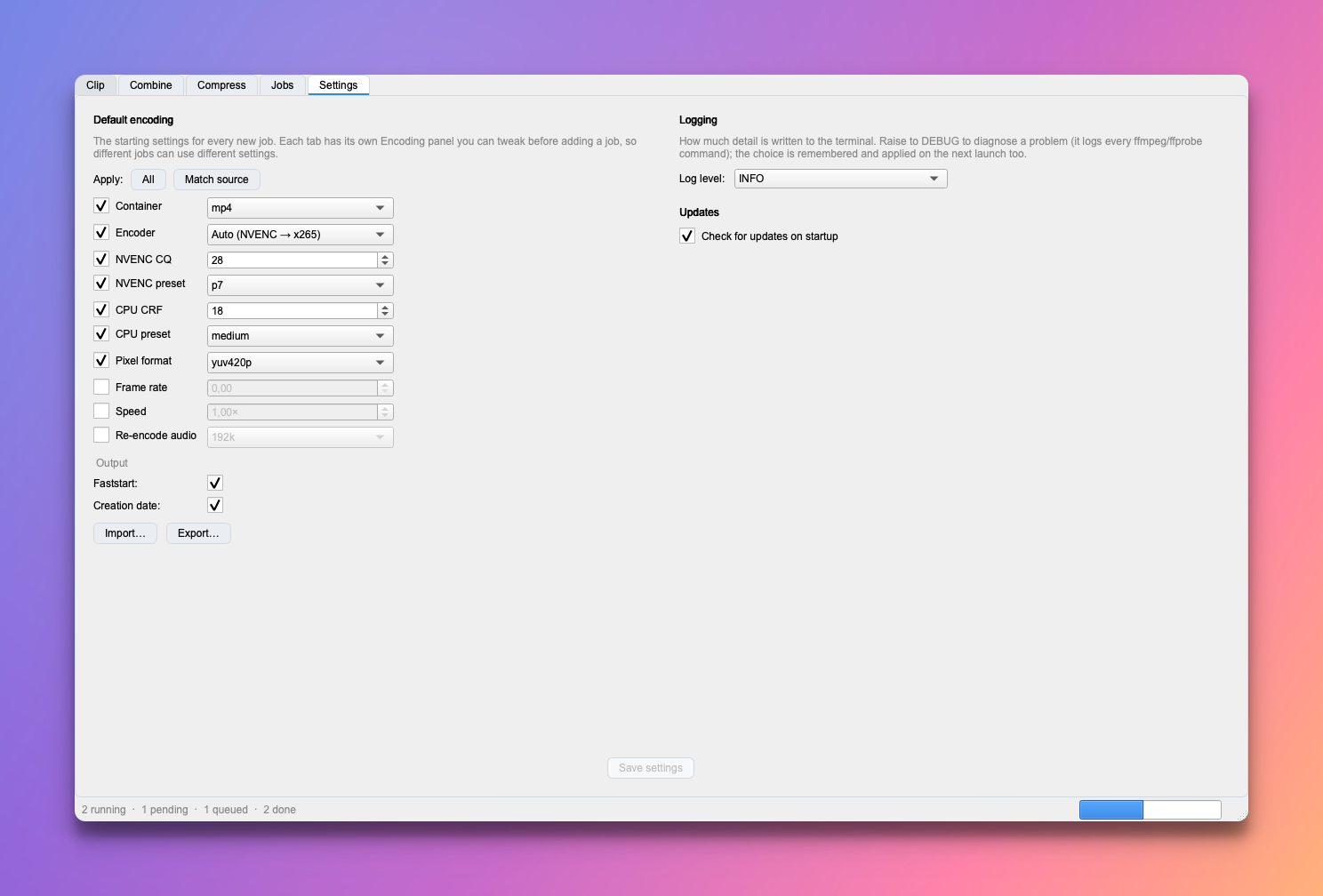Enable the Frame rate checkbox

coord(101,387)
